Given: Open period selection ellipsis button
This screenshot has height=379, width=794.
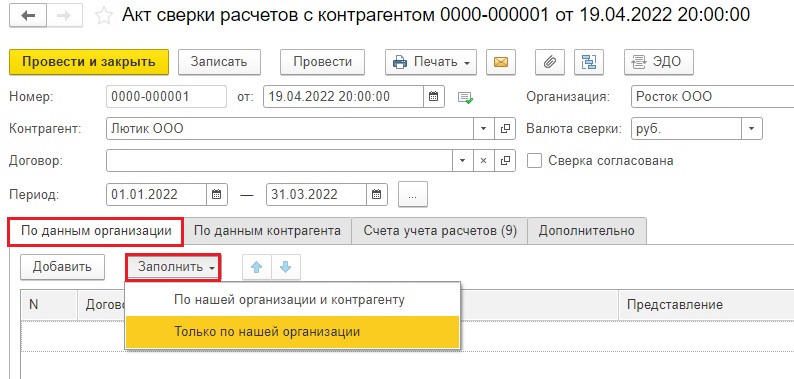Looking at the screenshot, I should [413, 195].
